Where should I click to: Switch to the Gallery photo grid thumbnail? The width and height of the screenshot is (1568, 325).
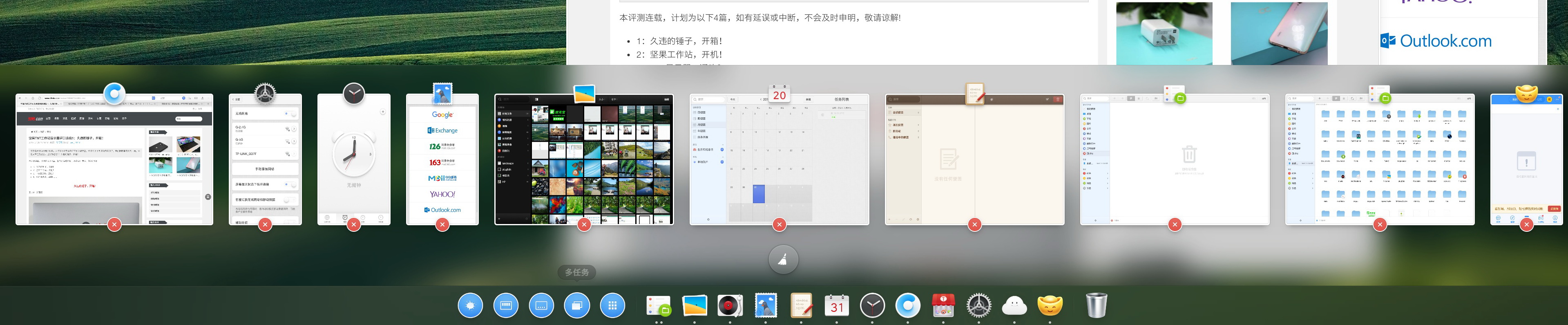[x=584, y=159]
